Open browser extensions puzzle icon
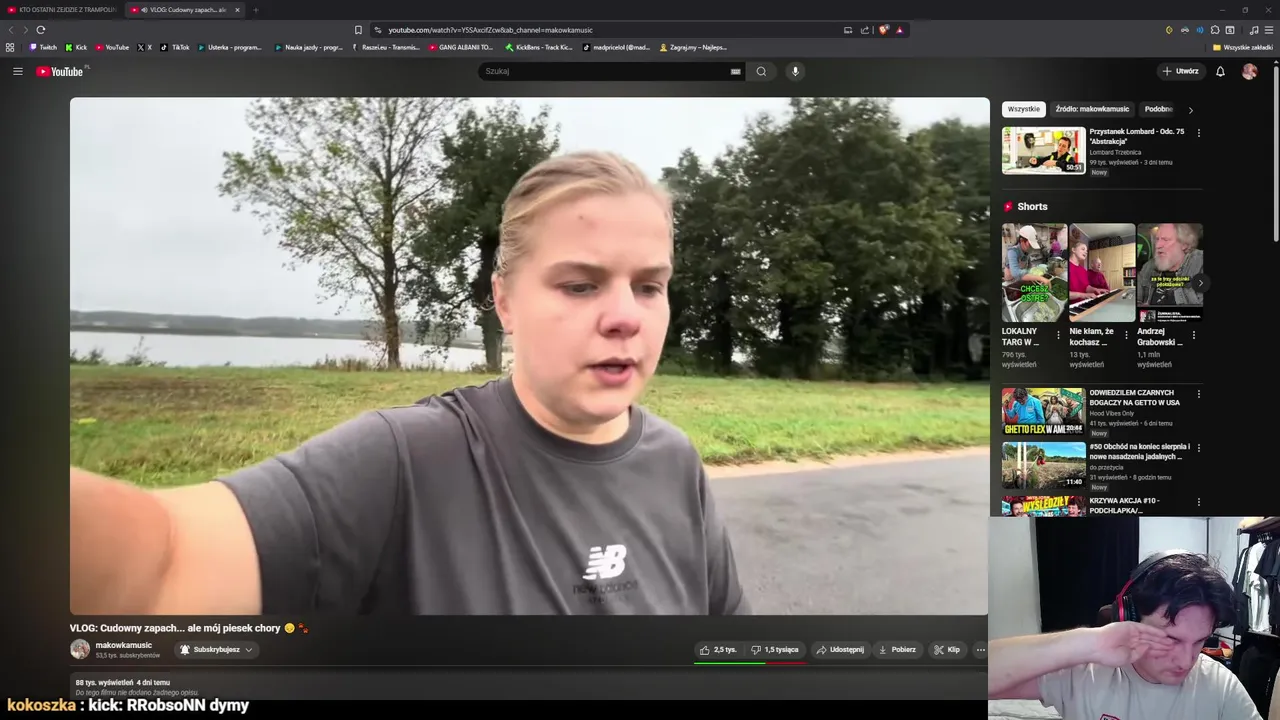The image size is (1280, 720). (1215, 30)
